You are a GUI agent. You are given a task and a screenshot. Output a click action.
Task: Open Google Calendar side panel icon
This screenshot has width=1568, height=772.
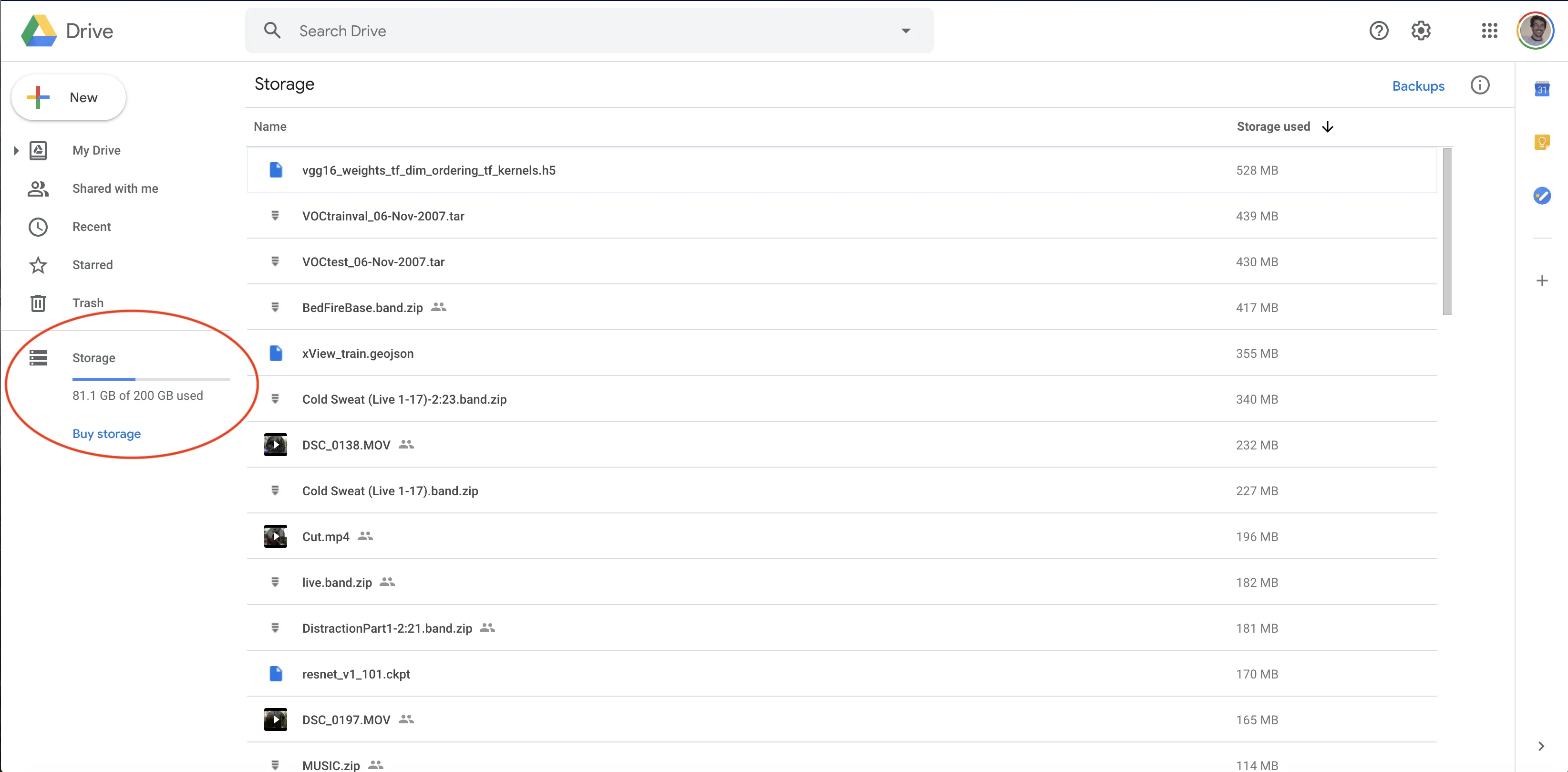tap(1541, 90)
